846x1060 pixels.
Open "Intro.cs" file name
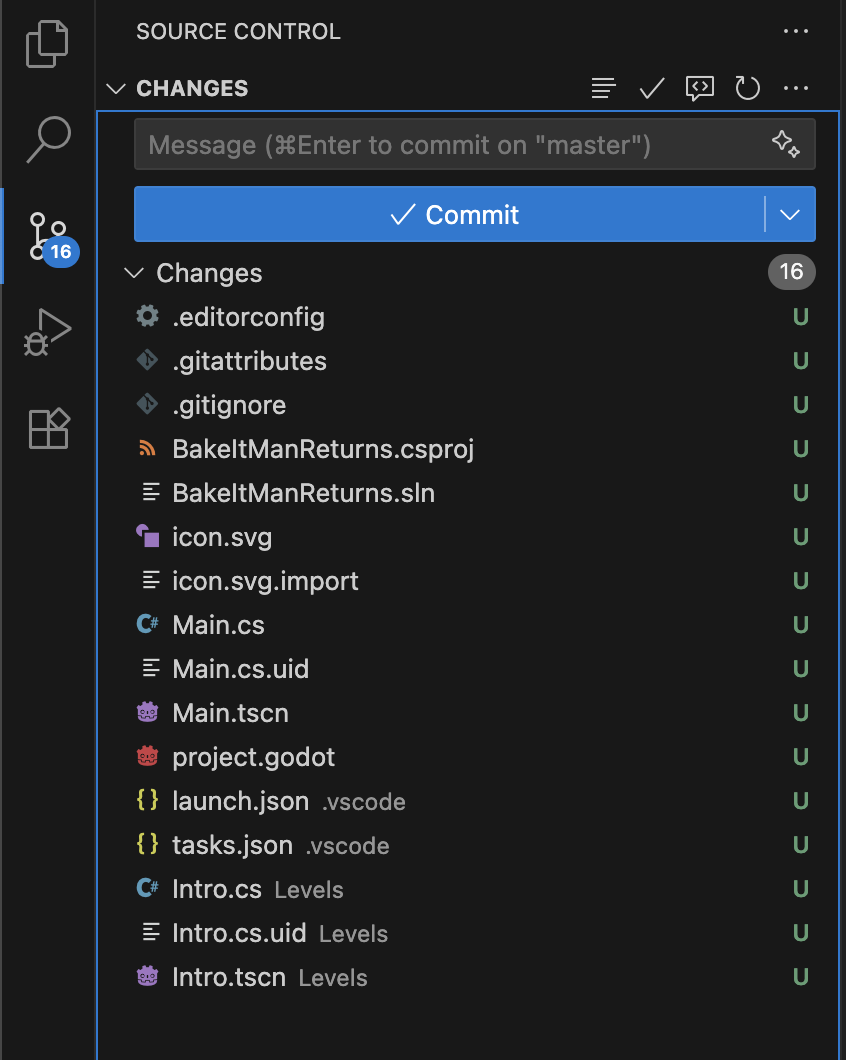(x=217, y=889)
